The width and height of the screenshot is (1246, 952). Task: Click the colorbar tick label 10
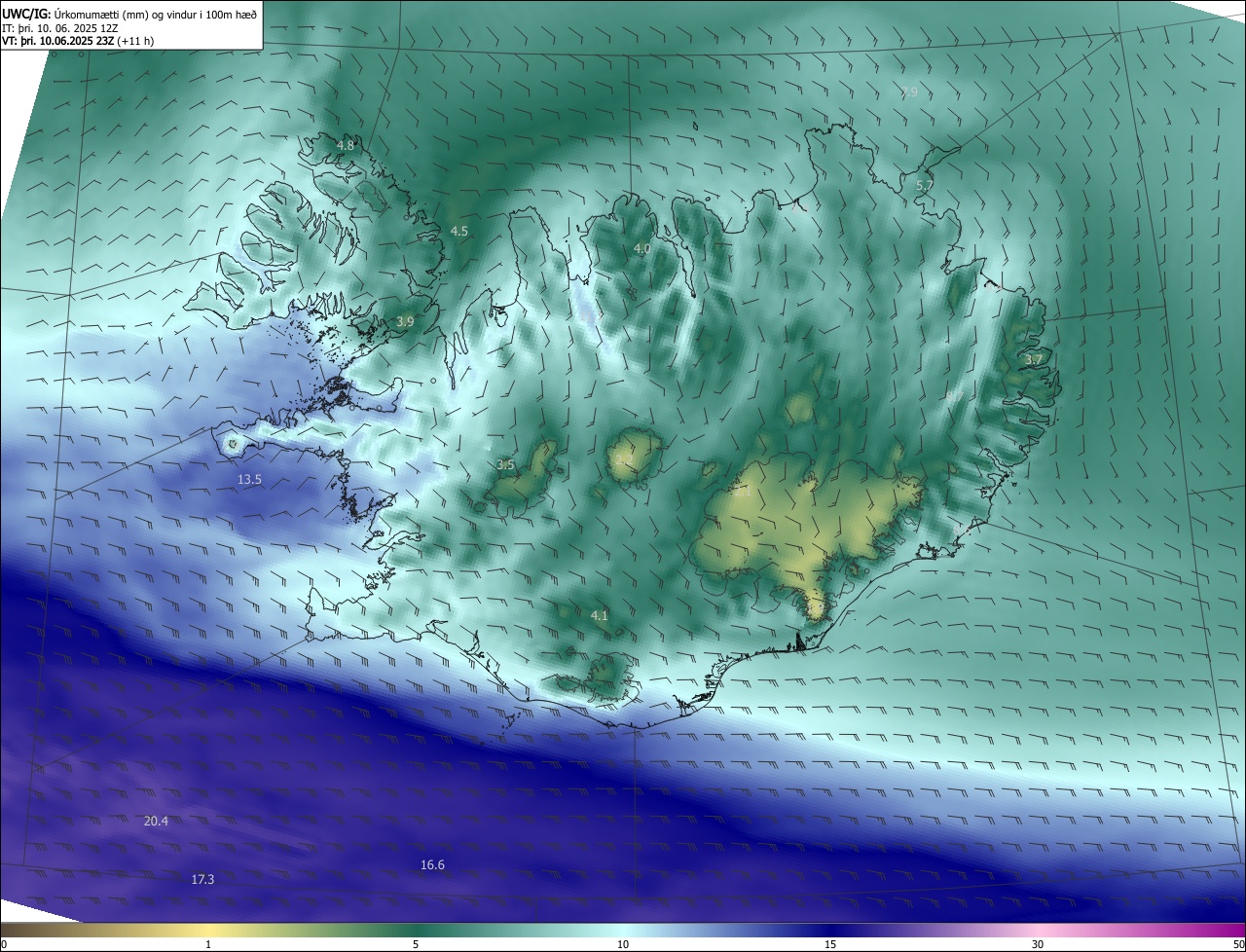click(x=623, y=944)
